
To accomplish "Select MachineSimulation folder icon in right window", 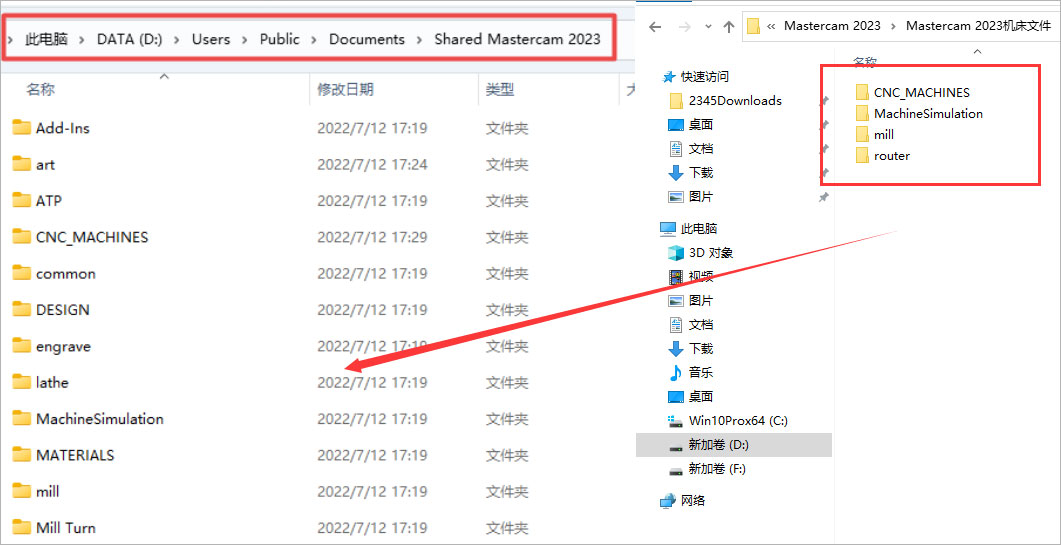I will coord(862,113).
